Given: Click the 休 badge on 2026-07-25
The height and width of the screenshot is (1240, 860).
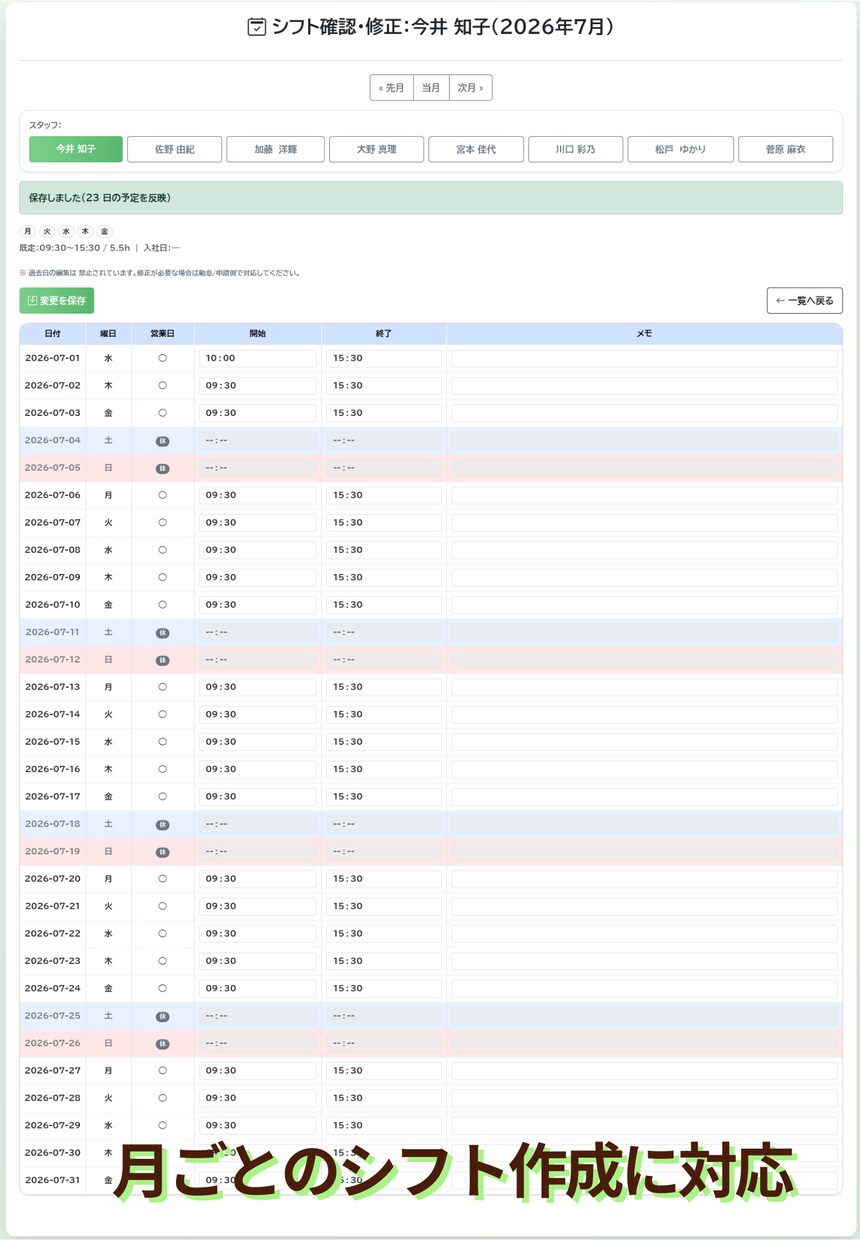Looking at the screenshot, I should 162,1017.
